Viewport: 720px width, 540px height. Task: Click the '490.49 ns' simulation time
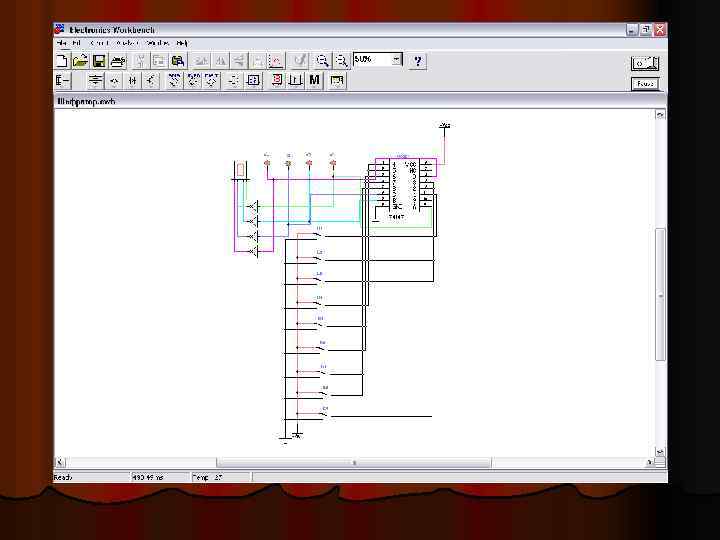tap(147, 478)
